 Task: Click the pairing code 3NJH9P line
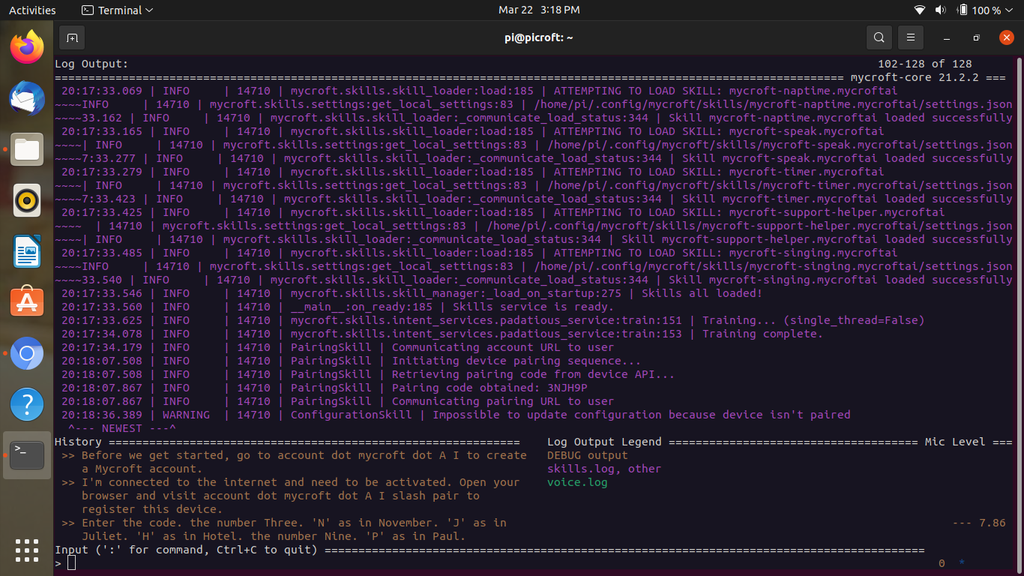(325, 388)
